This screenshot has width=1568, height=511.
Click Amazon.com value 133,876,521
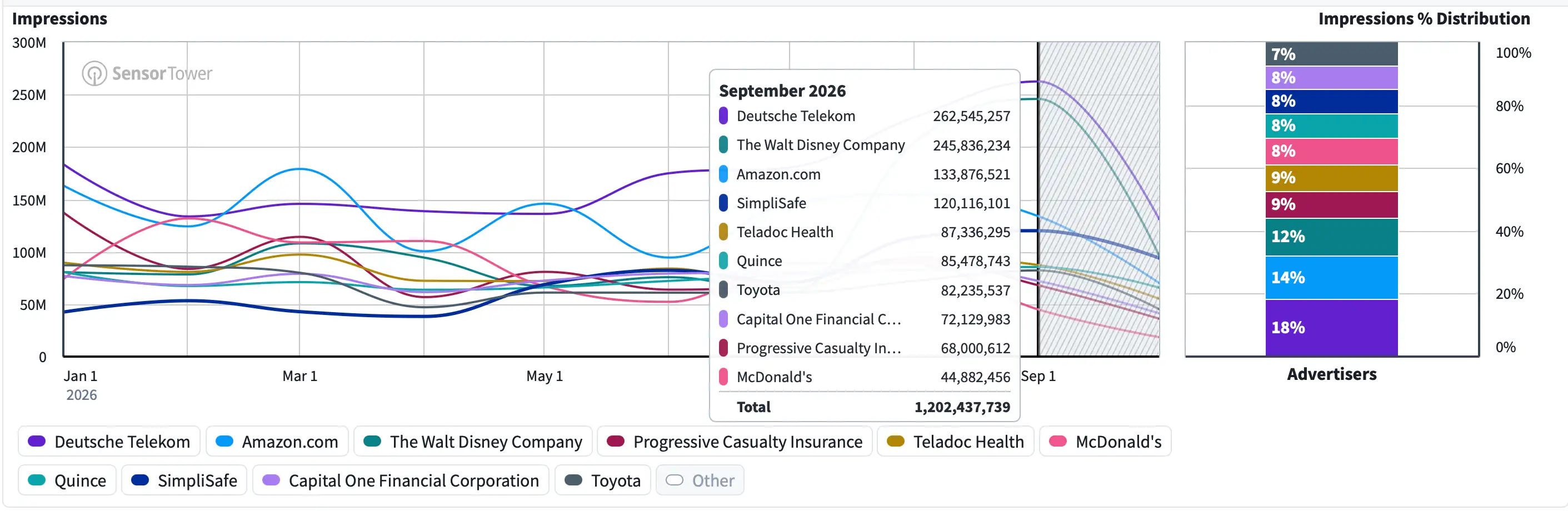tap(971, 174)
